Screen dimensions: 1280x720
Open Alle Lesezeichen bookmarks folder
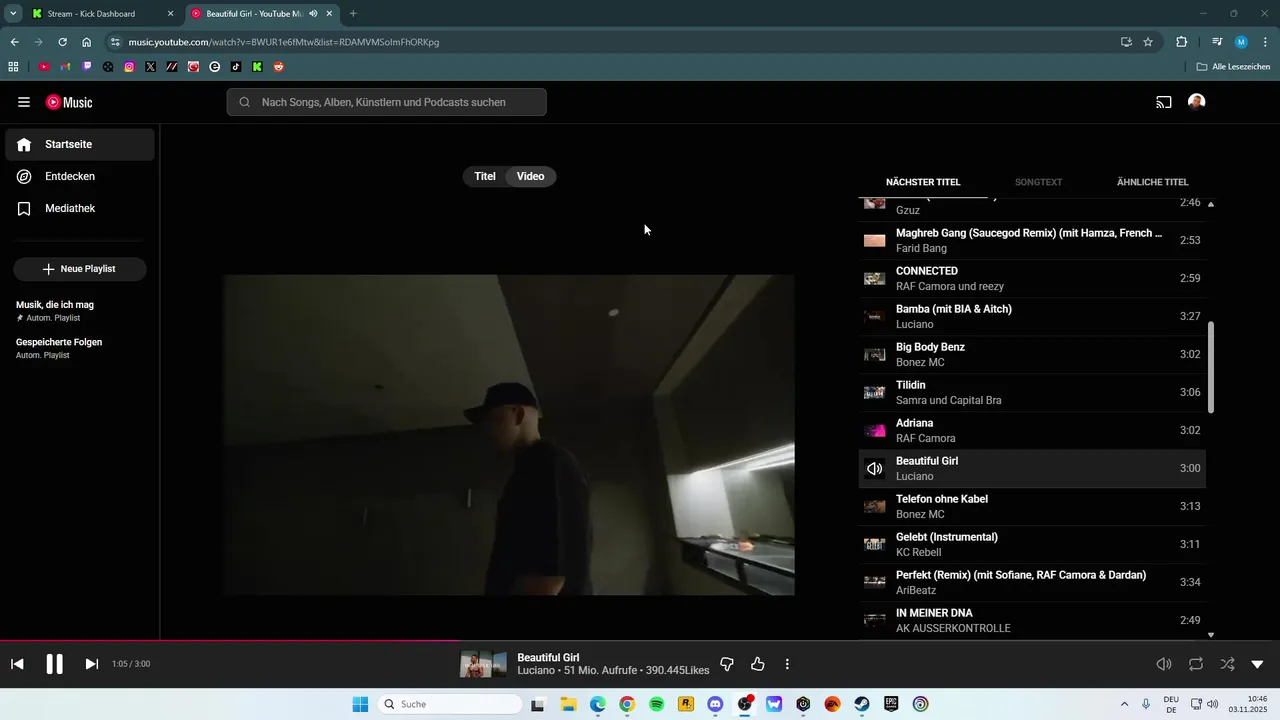[1233, 67]
